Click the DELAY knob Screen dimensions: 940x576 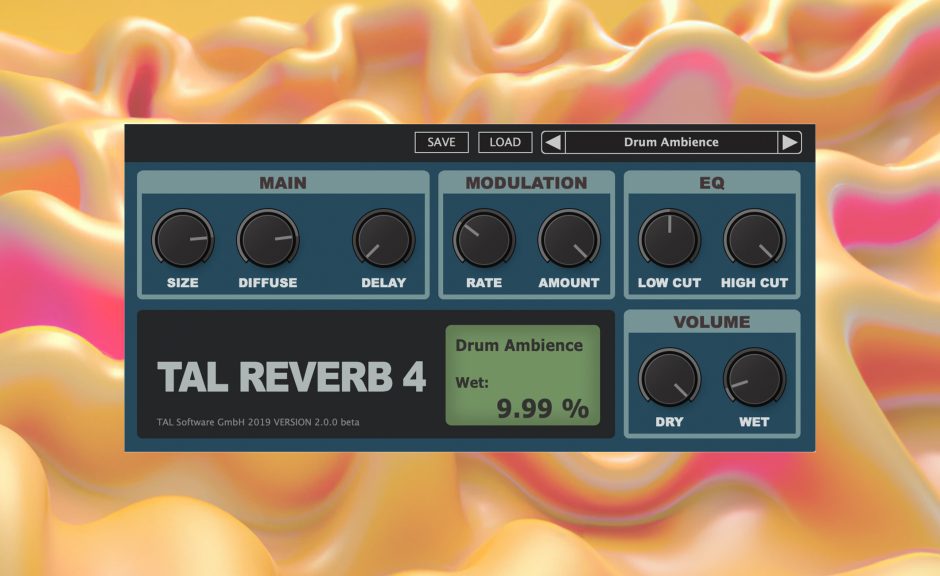[384, 240]
